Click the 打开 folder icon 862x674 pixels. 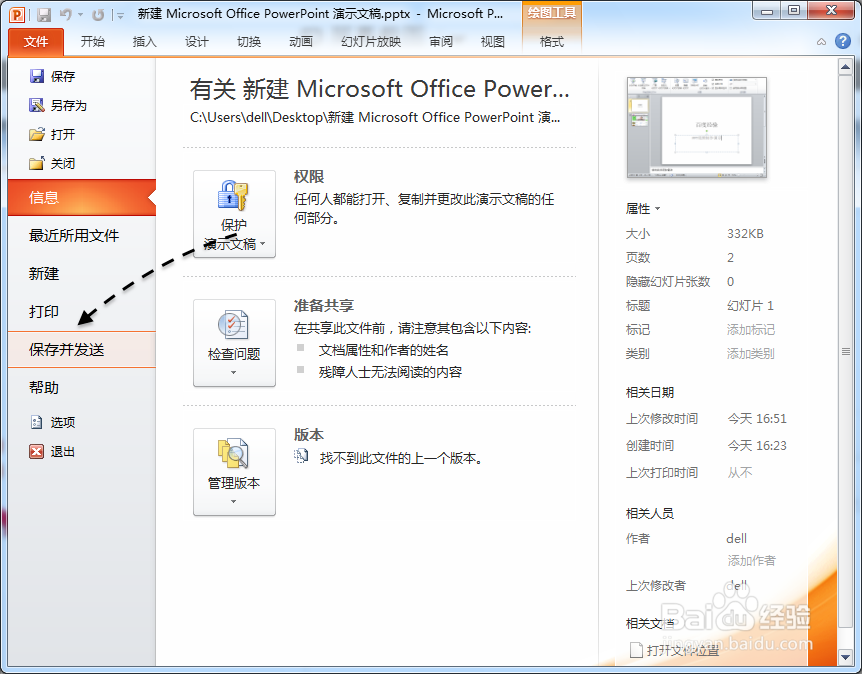tap(37, 134)
